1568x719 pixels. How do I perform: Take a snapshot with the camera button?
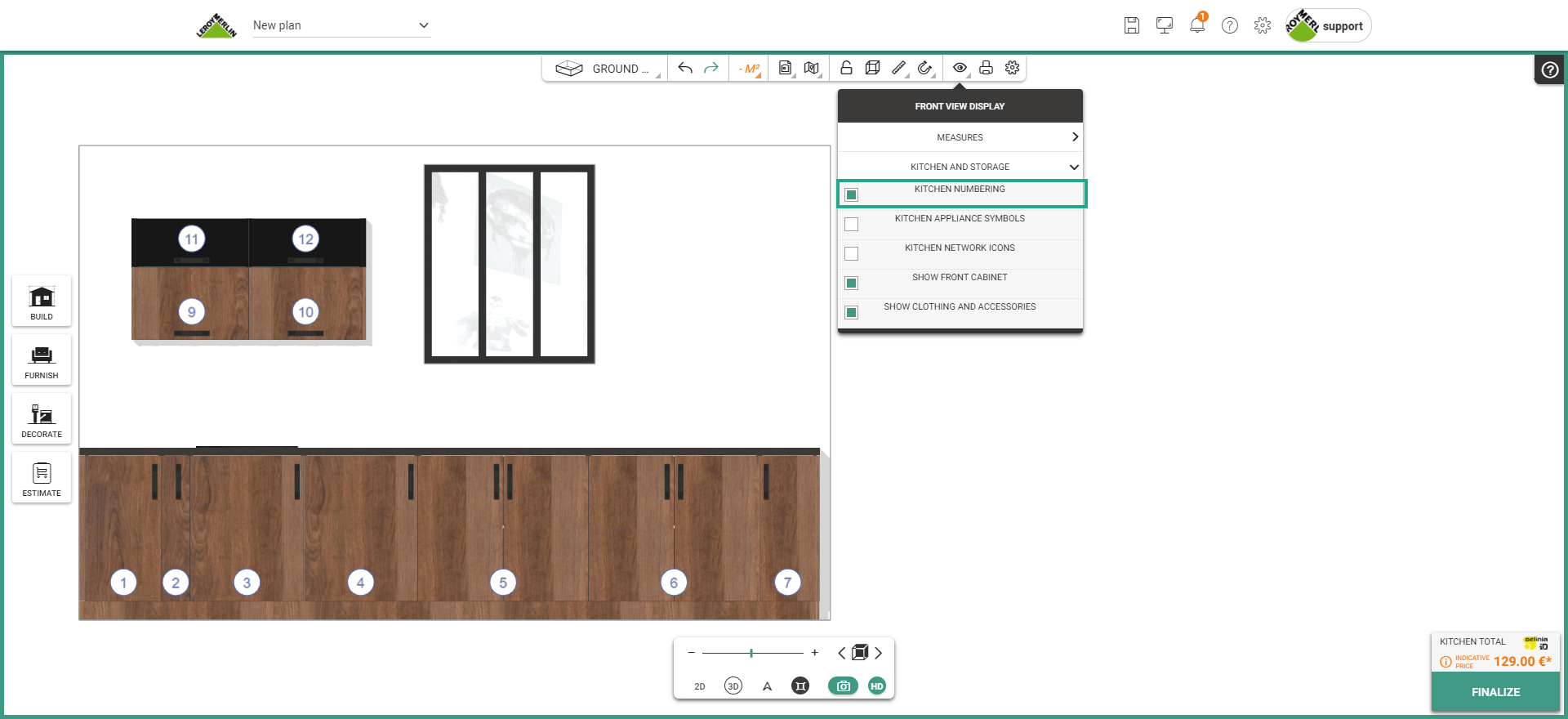(843, 686)
